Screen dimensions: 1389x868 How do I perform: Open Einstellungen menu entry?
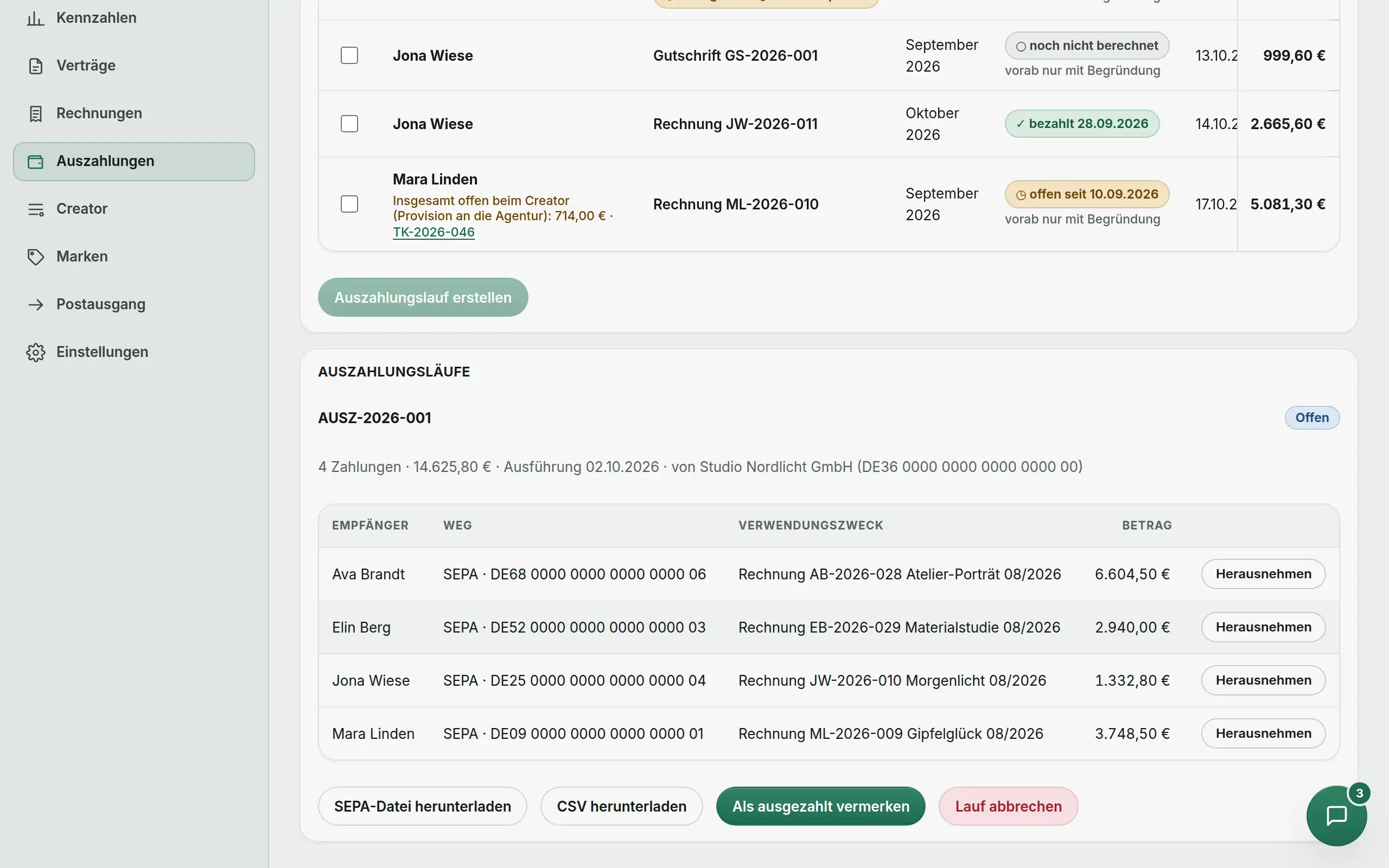[x=133, y=352]
